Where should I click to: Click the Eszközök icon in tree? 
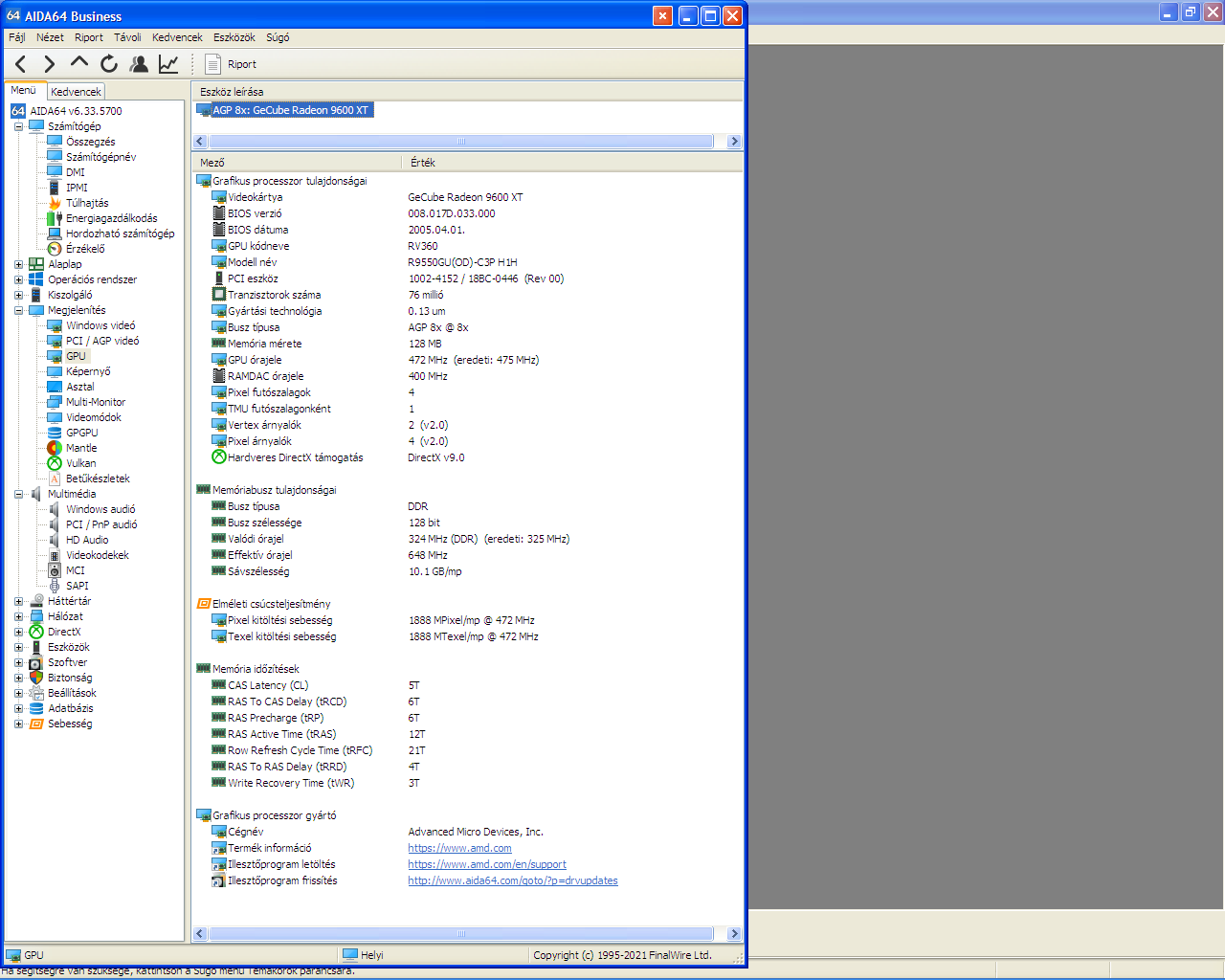click(x=36, y=647)
